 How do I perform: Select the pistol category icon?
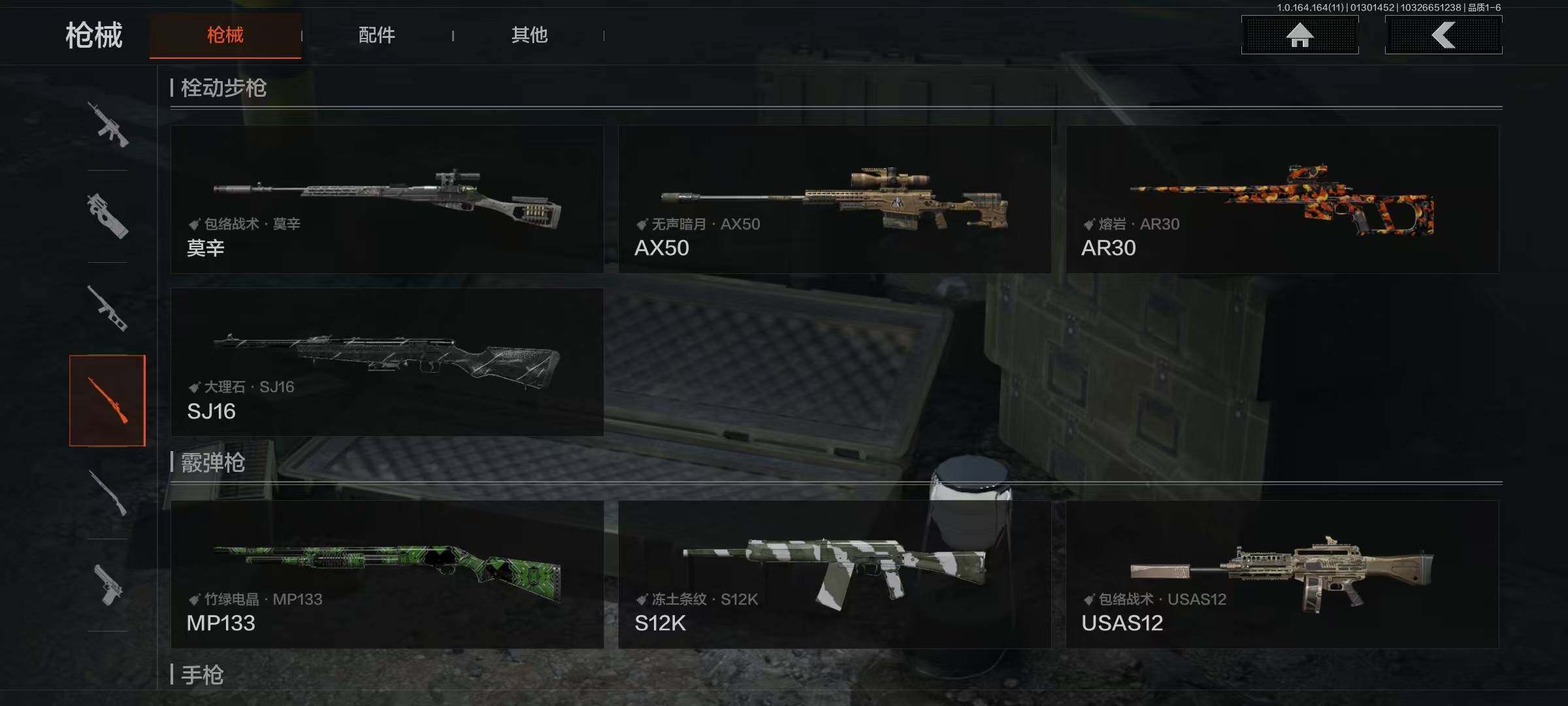pos(108,585)
